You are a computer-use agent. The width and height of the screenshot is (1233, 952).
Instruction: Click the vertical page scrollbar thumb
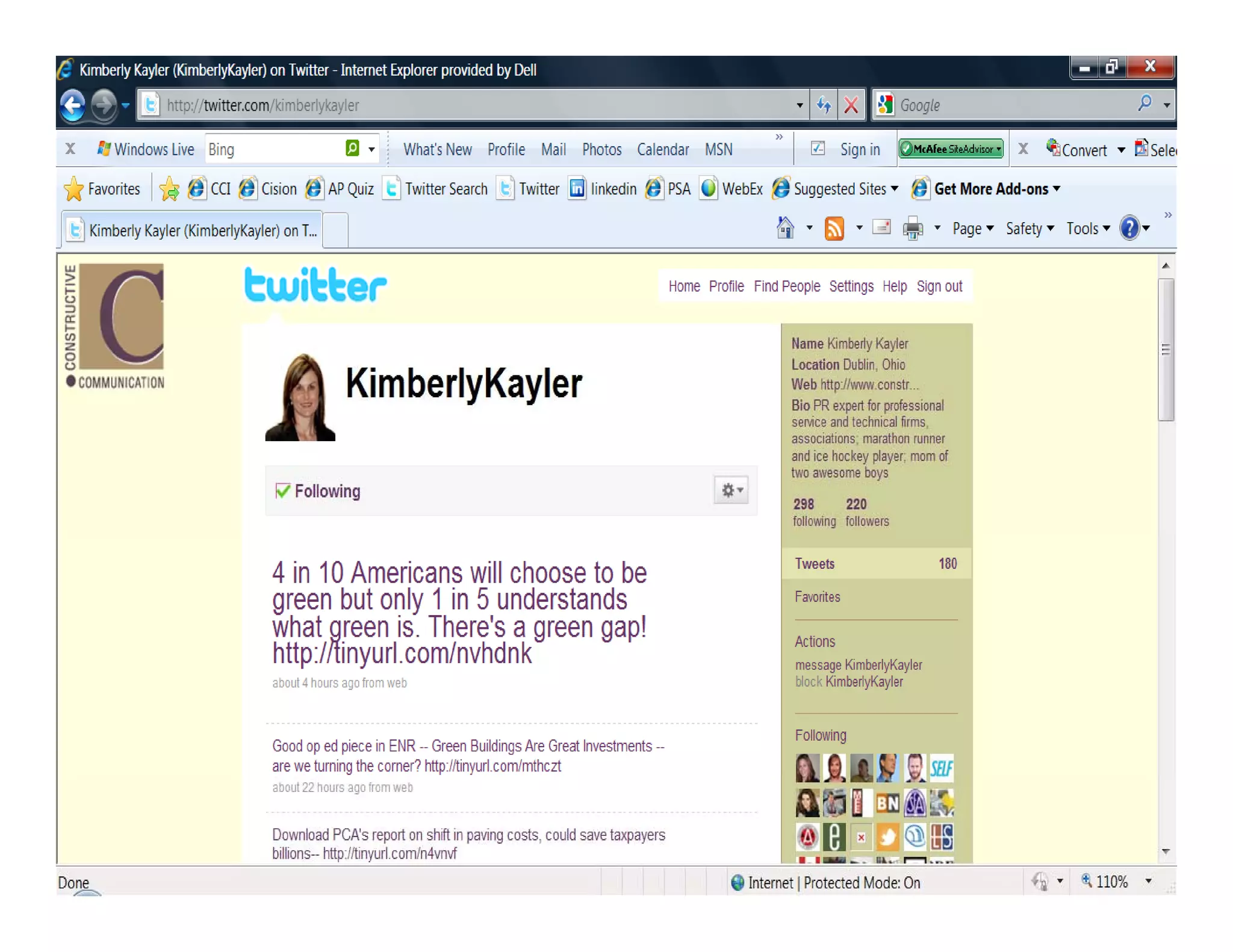1166,349
